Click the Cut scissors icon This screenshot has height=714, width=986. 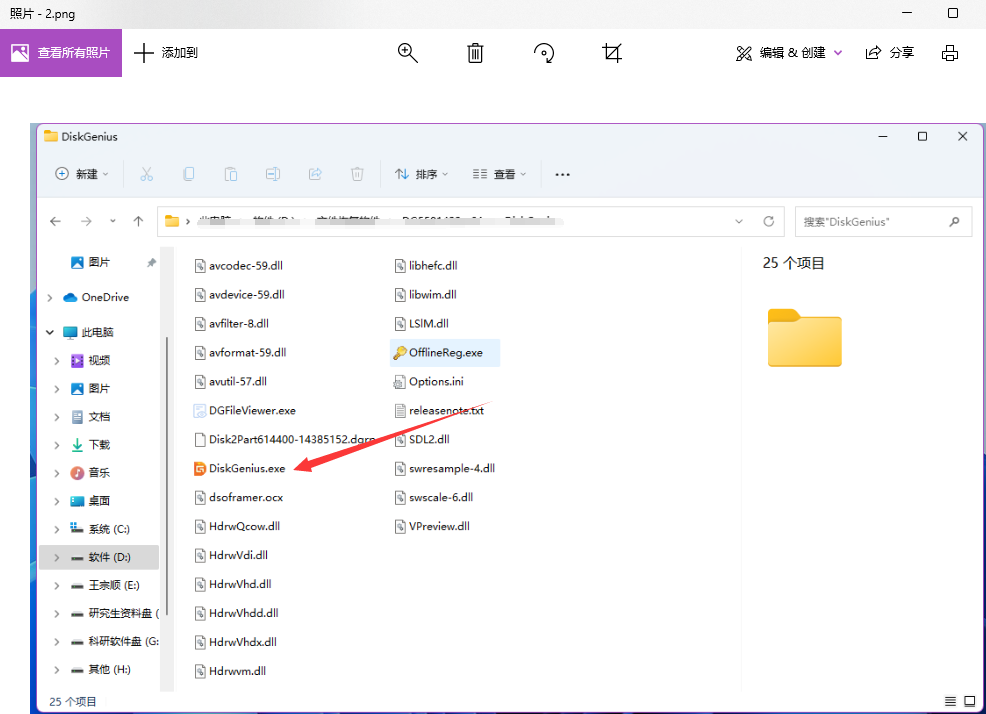coord(147,174)
